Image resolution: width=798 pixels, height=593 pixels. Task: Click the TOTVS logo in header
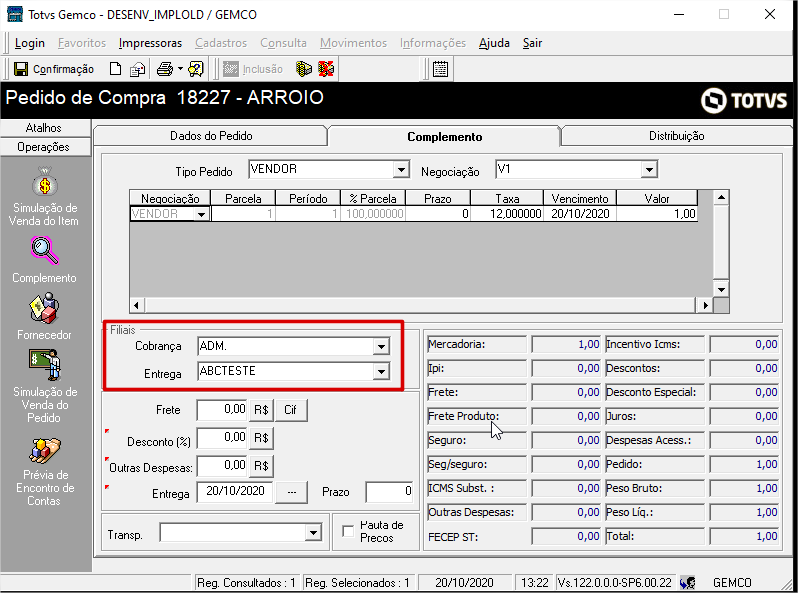click(744, 100)
